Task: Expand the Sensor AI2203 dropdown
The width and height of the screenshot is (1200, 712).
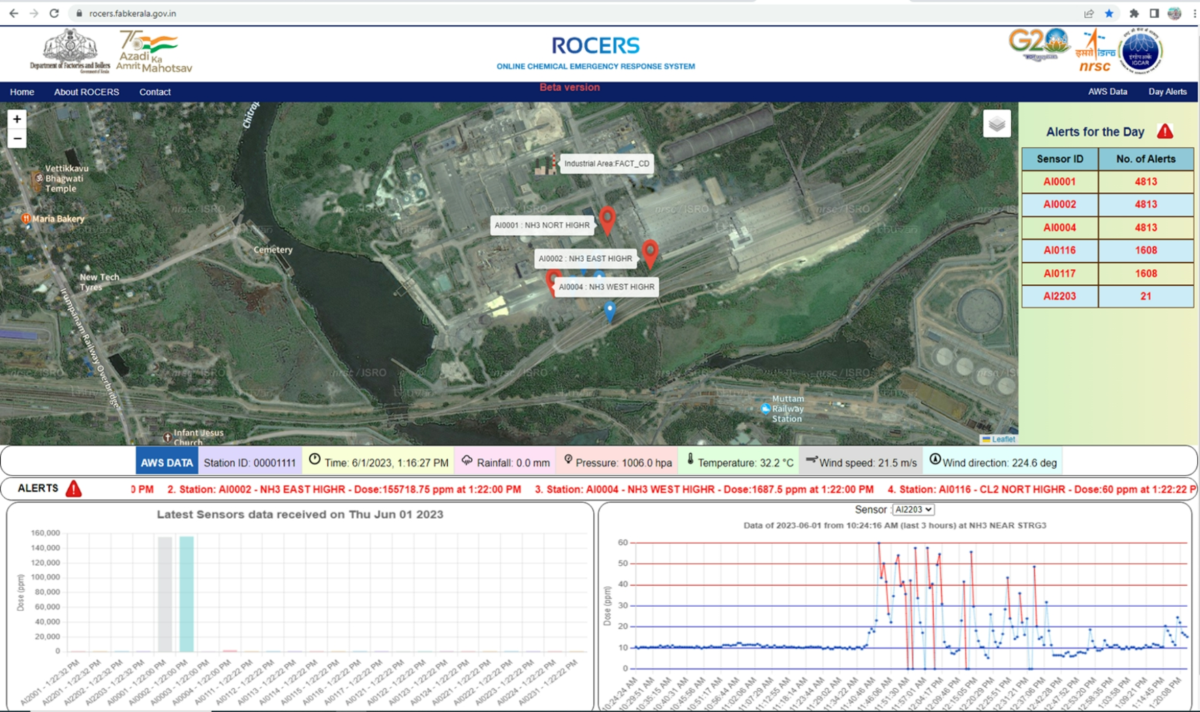Action: 912,510
